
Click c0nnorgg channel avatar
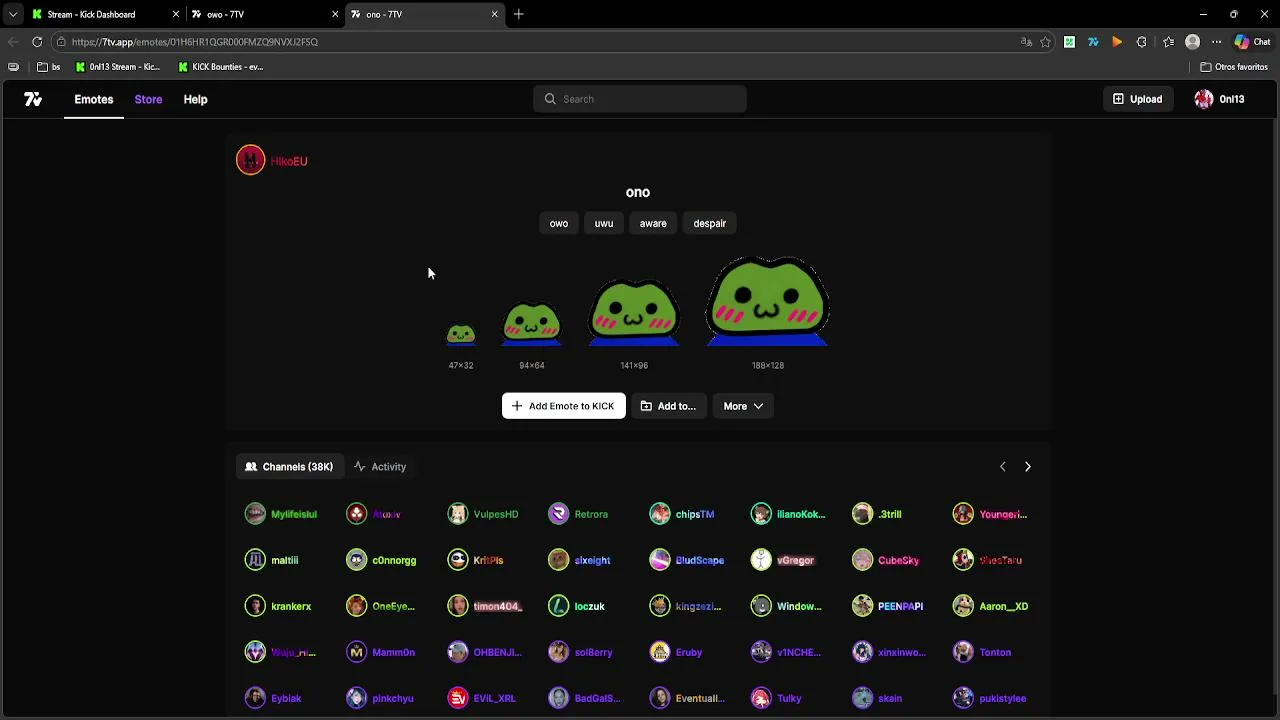click(x=357, y=560)
